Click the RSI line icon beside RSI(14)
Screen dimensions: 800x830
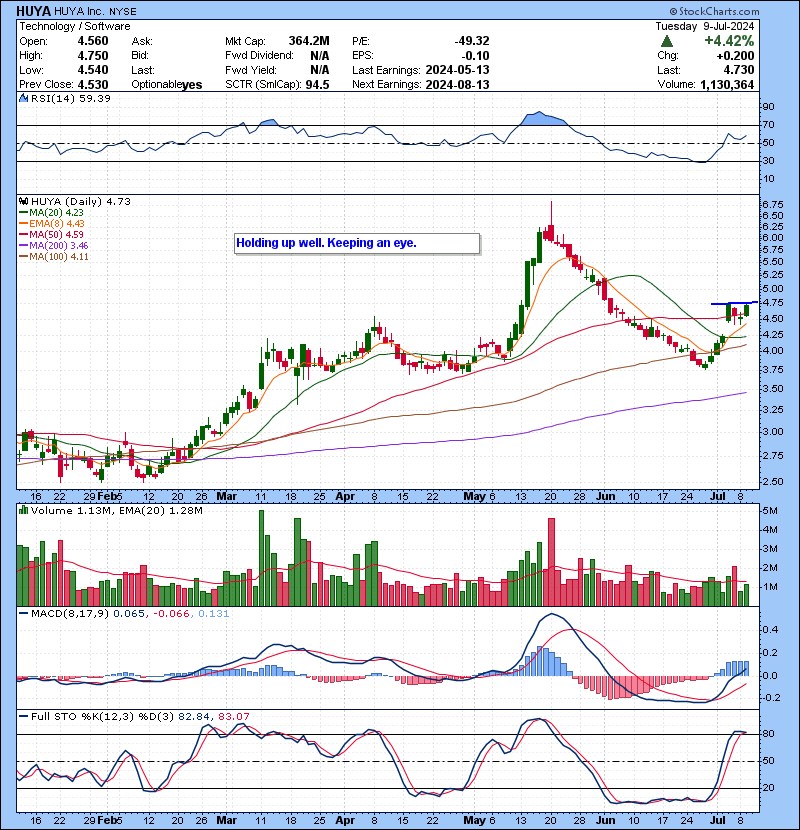(x=24, y=98)
